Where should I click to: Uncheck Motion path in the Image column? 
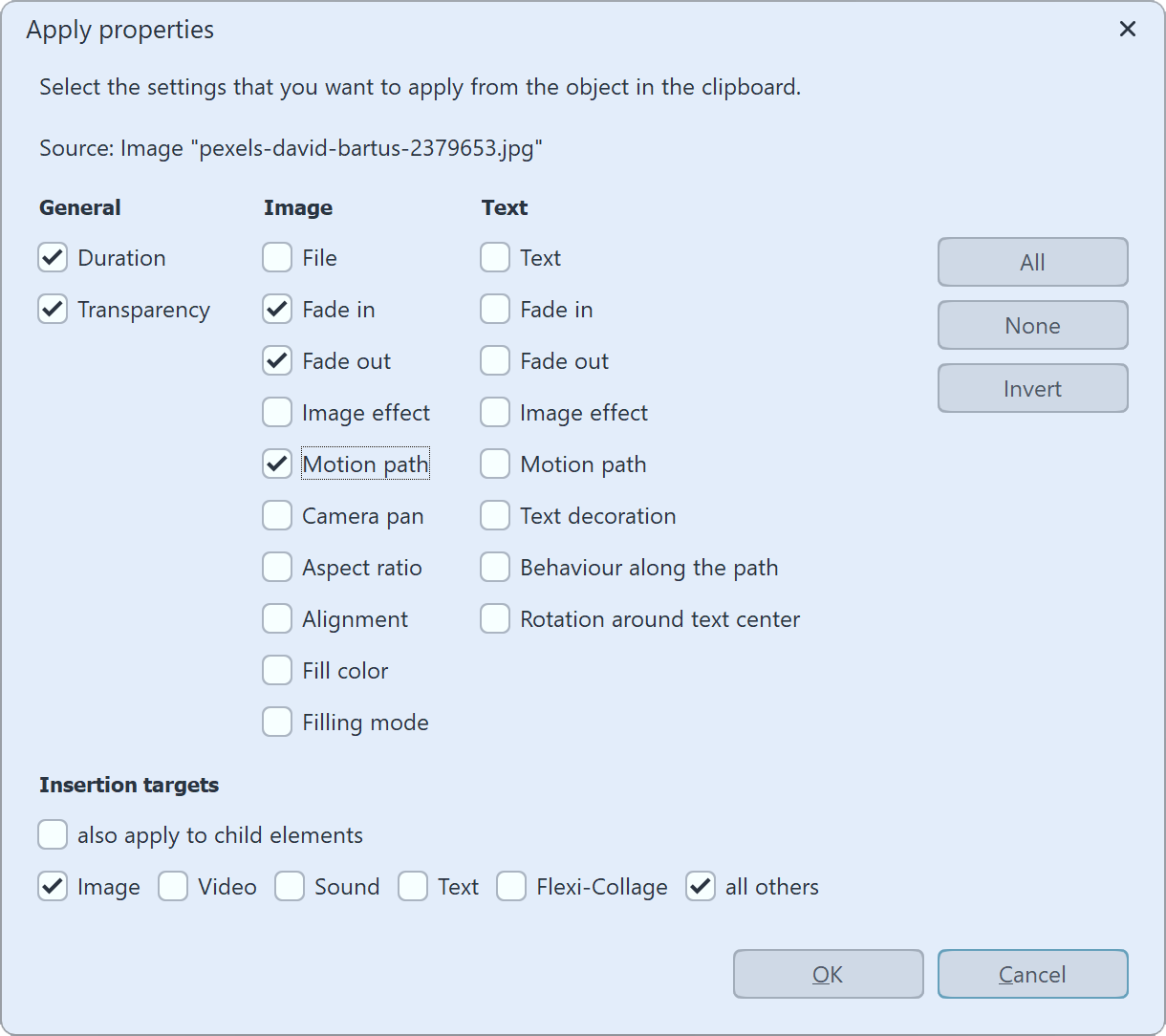click(276, 464)
